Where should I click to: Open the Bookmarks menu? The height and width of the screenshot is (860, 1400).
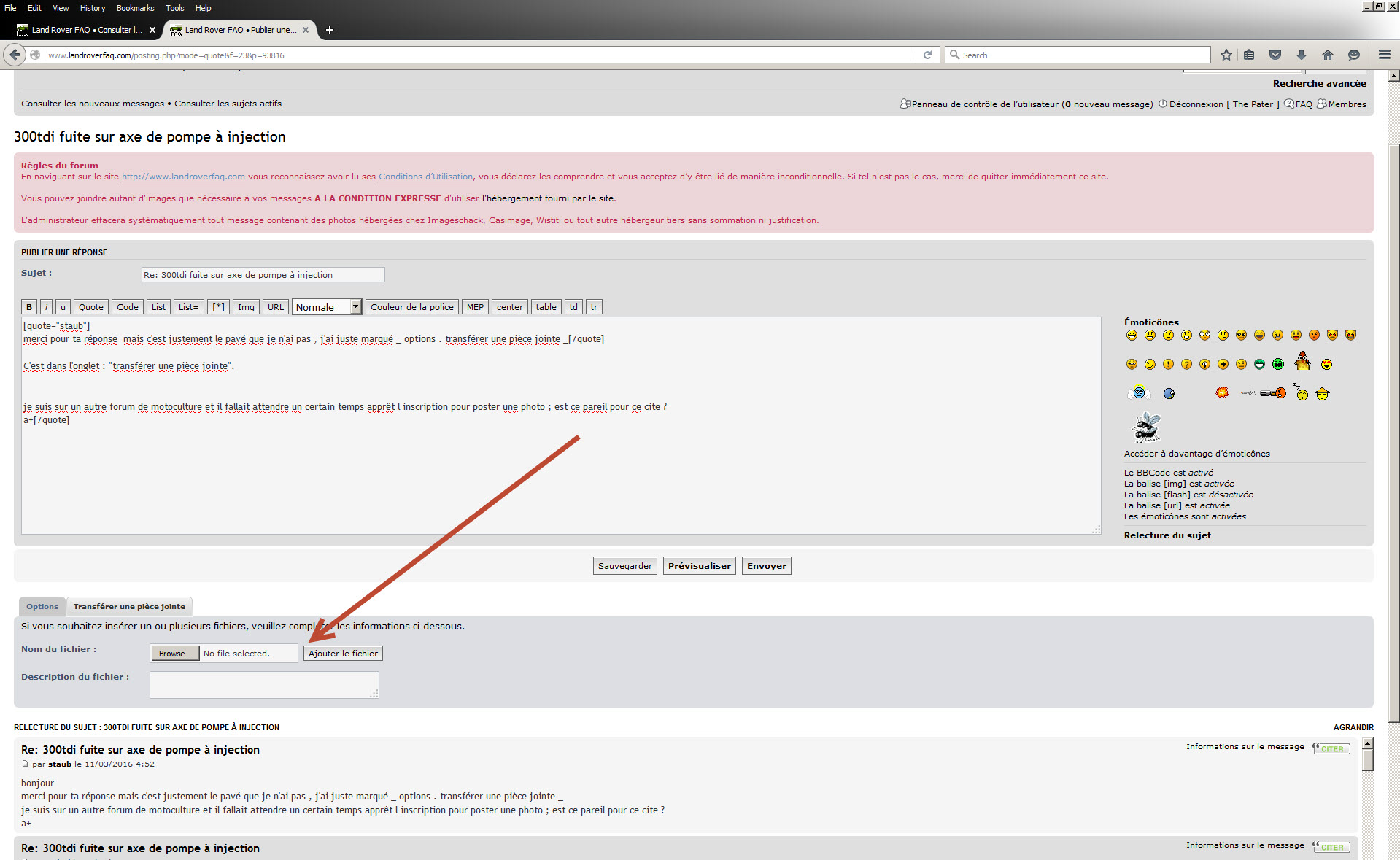pyautogui.click(x=135, y=8)
